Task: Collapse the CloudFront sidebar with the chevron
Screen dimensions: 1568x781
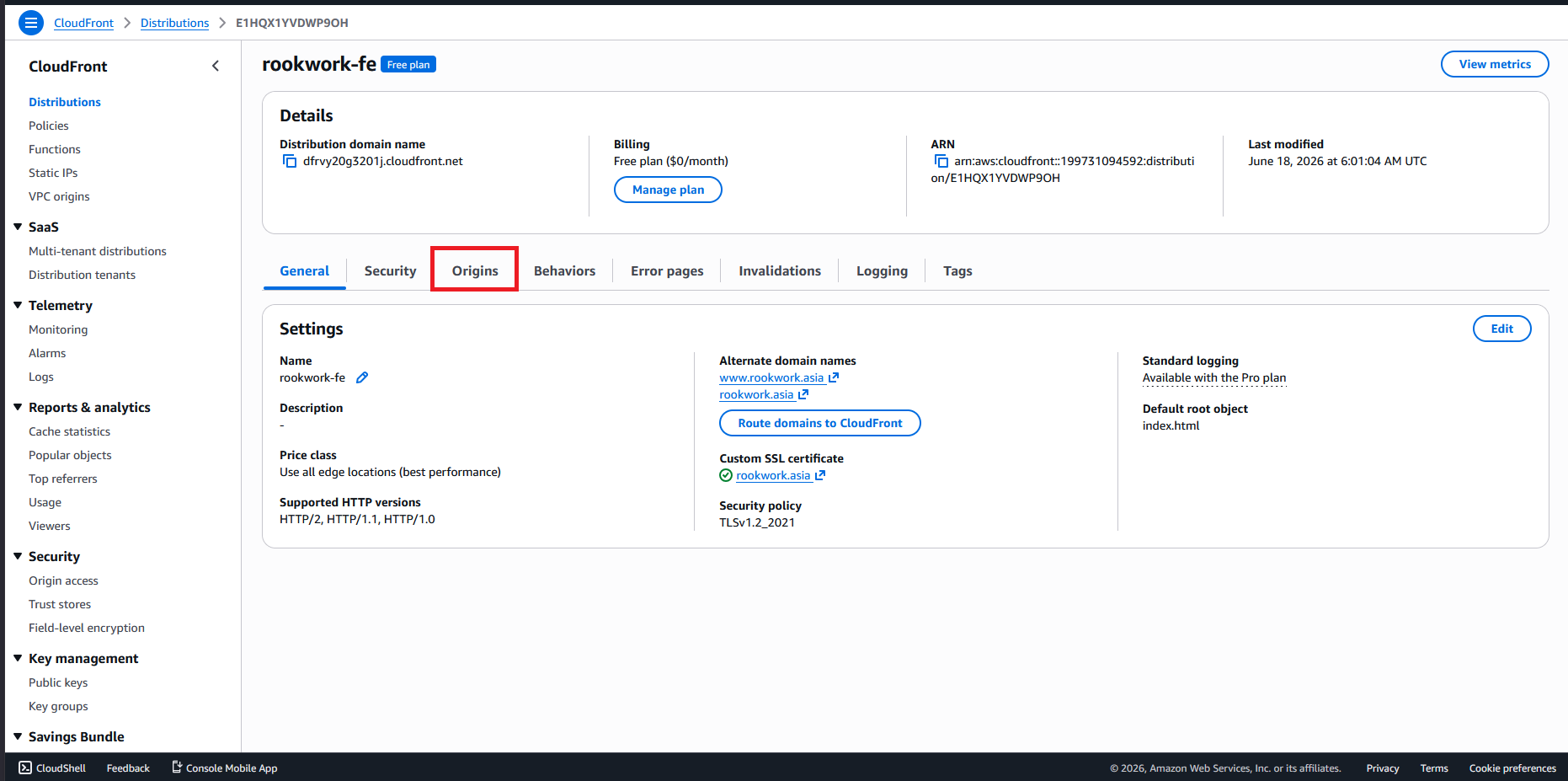Action: click(x=216, y=66)
